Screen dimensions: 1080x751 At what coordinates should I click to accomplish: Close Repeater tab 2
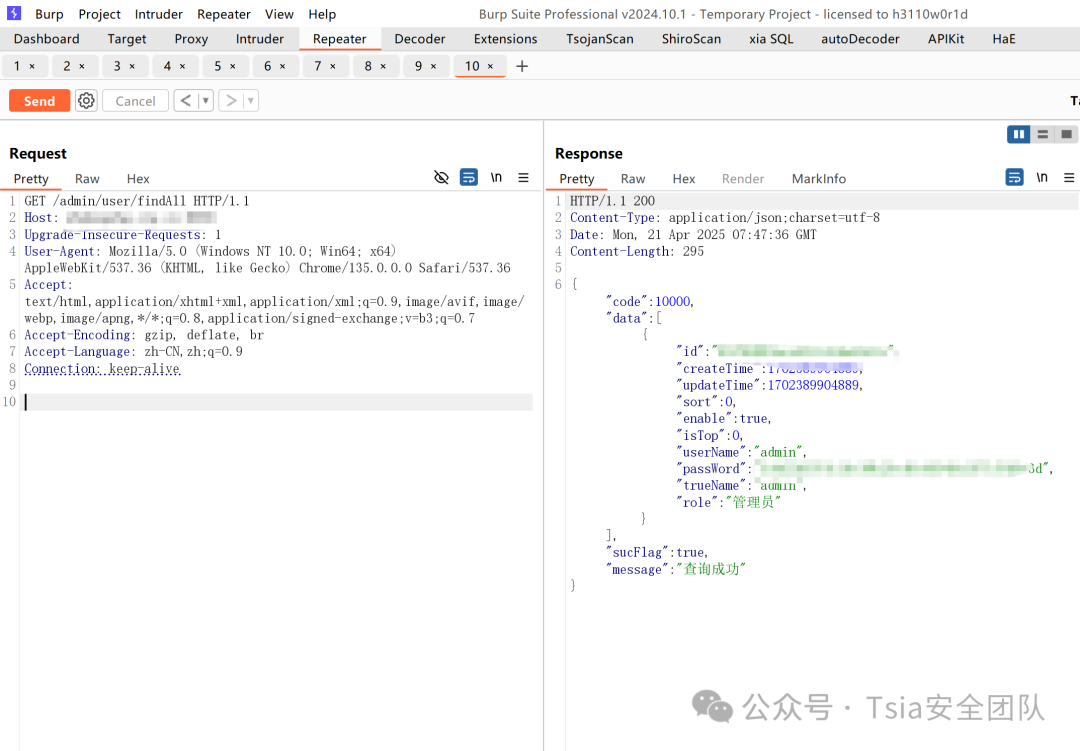82,66
